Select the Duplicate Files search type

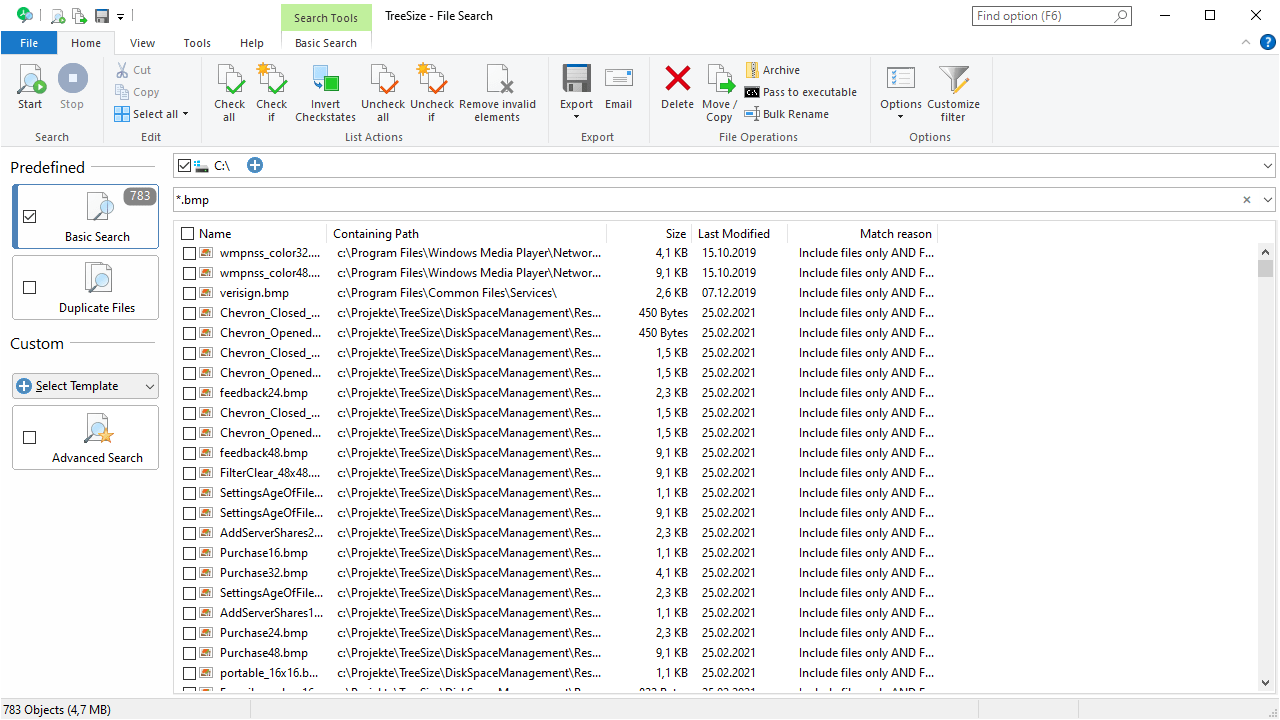point(86,287)
